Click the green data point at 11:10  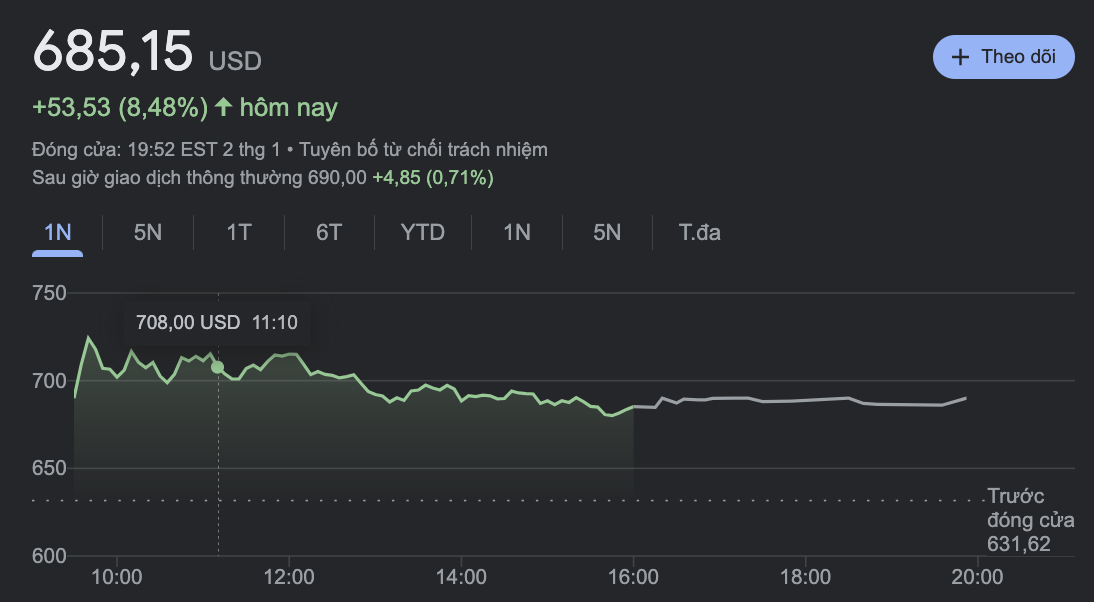217,367
